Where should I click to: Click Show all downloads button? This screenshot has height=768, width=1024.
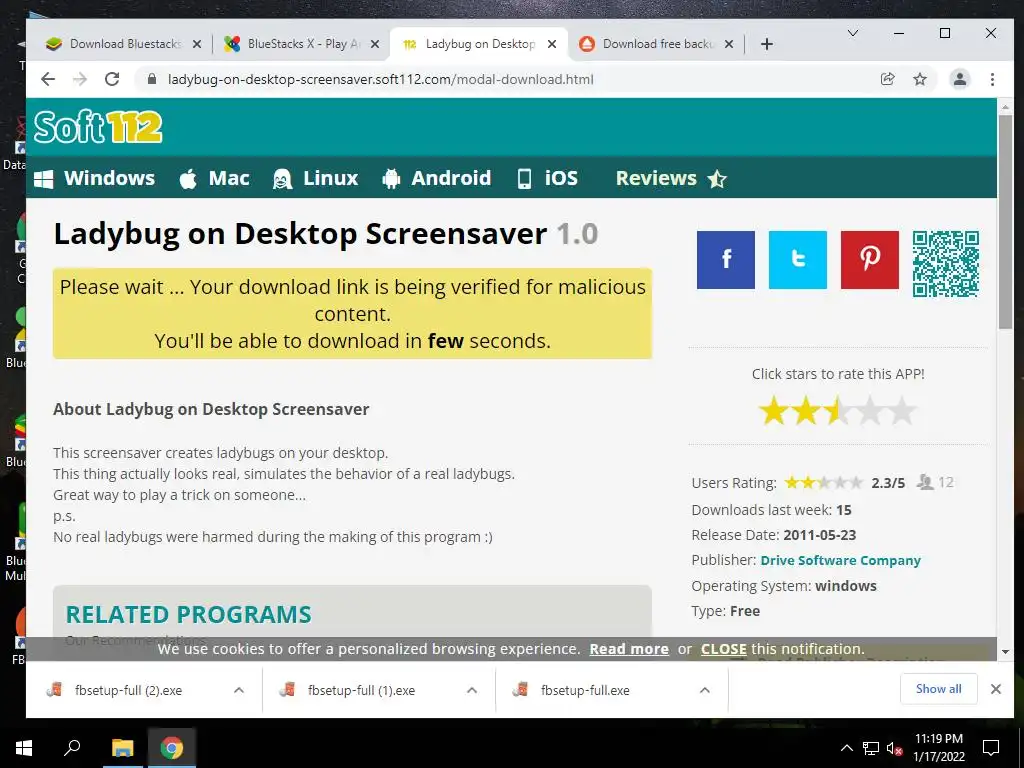pyautogui.click(x=938, y=689)
